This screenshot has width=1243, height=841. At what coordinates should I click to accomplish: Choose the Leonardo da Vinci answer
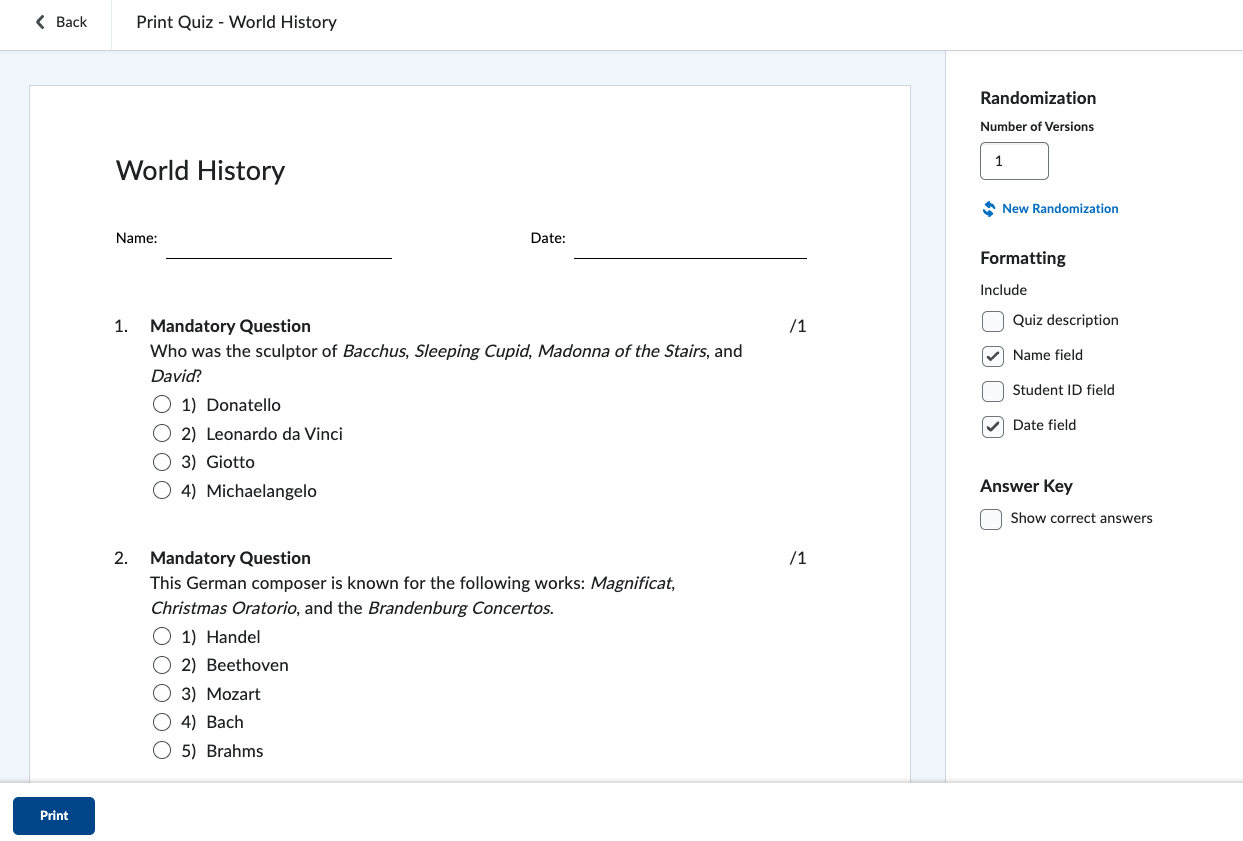pyautogui.click(x=162, y=434)
